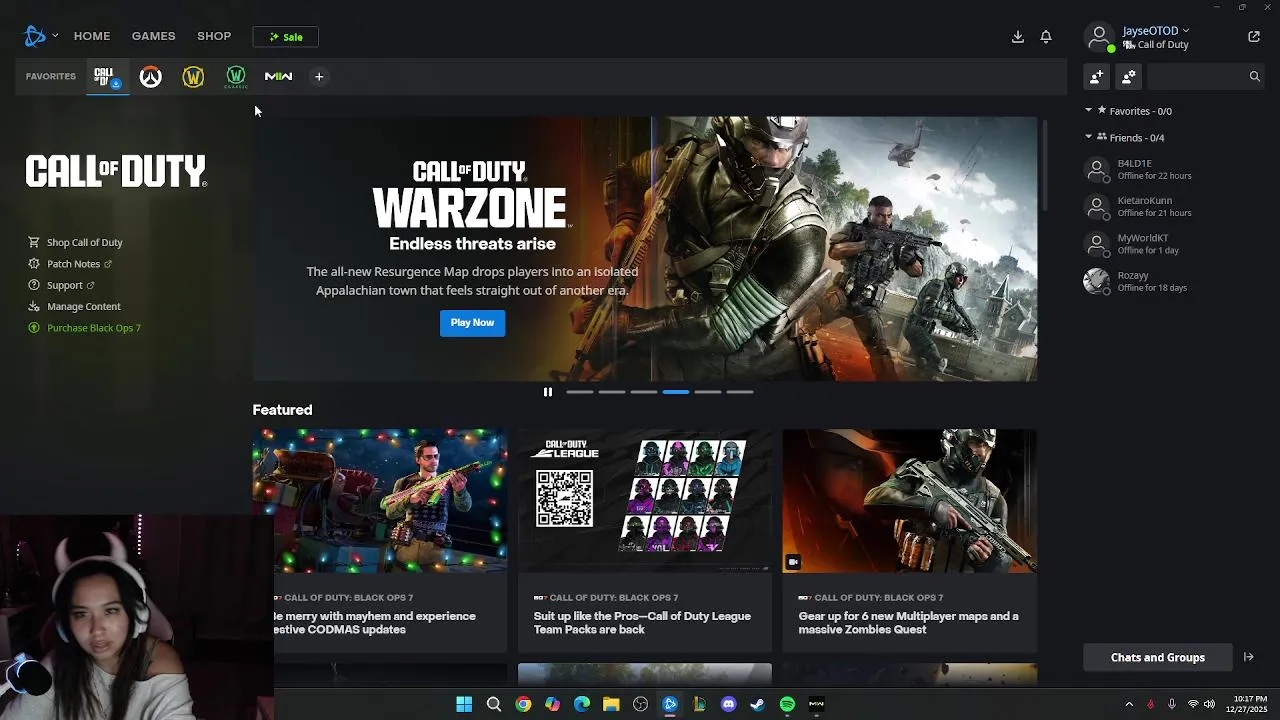
Task: Open the friend management settings icon
Action: click(1129, 76)
